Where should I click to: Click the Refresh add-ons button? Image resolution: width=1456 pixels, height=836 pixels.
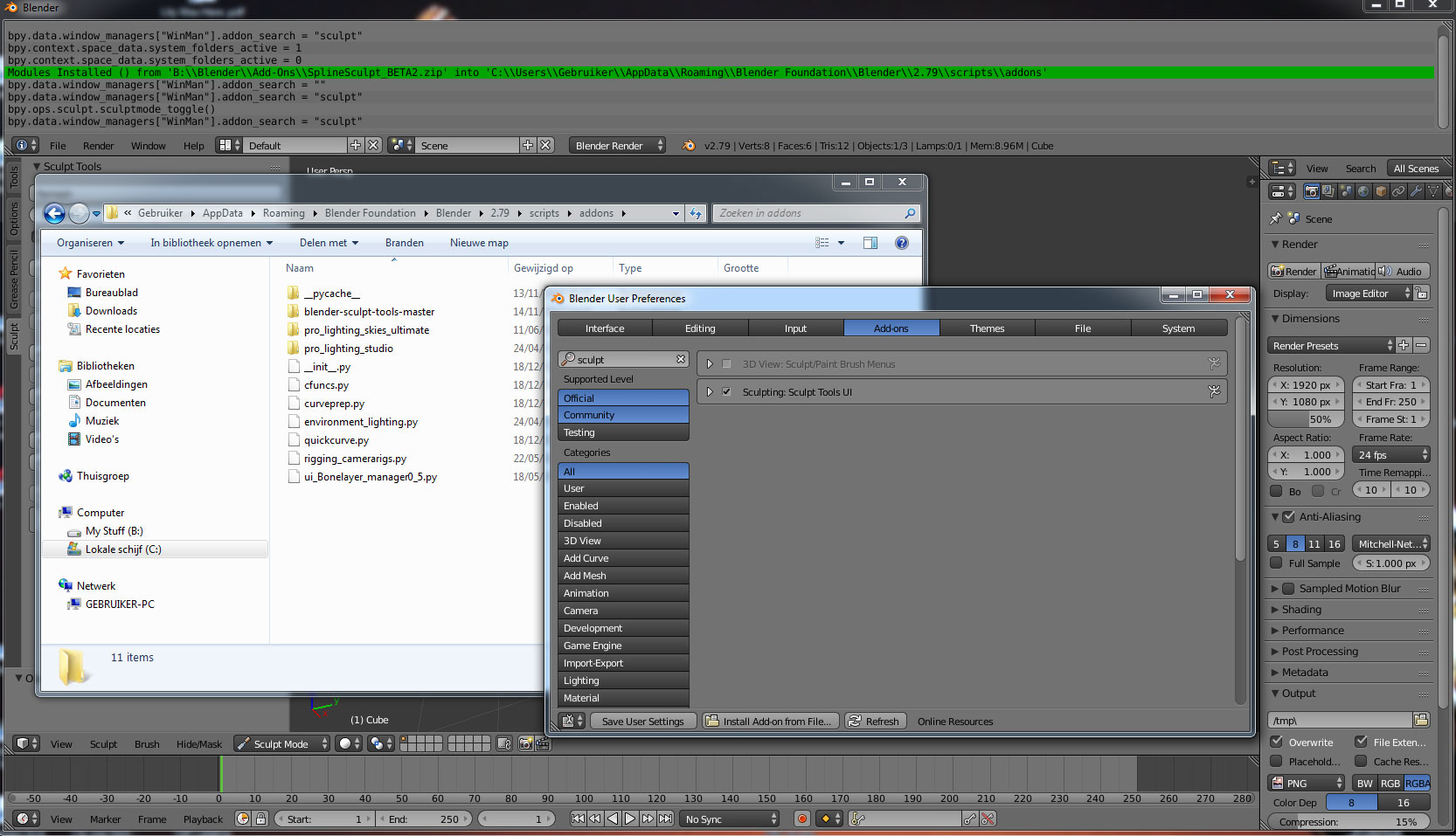click(x=874, y=721)
